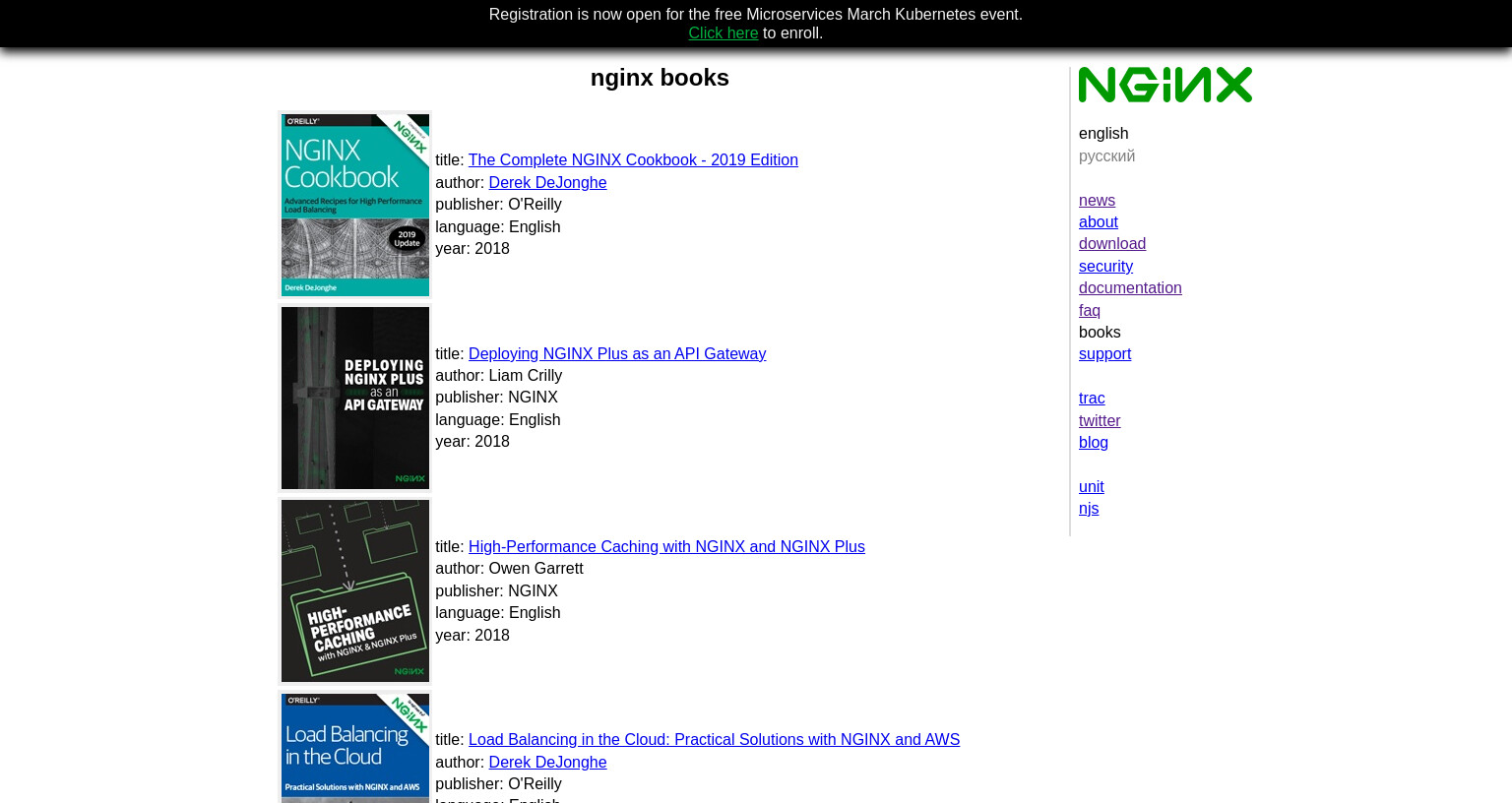Screen dimensions: 1512x803
Task: Open the njs project link
Action: (1089, 508)
